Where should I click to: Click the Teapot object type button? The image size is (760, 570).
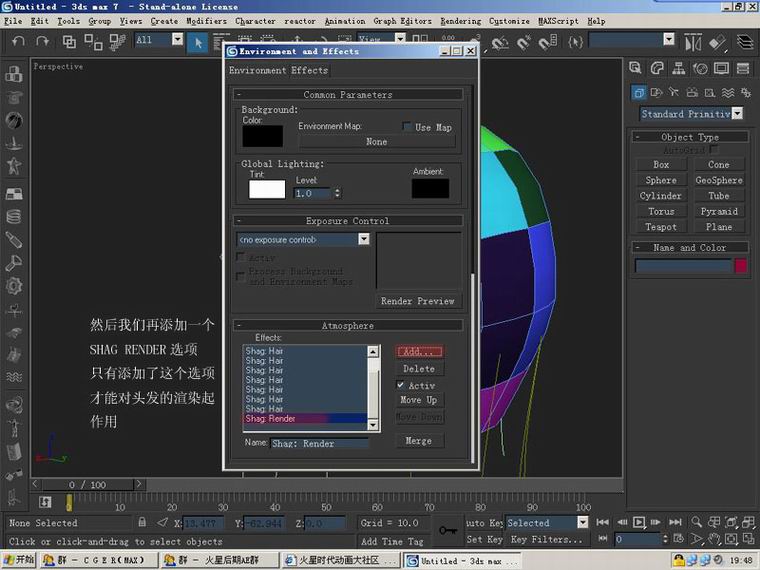661,227
